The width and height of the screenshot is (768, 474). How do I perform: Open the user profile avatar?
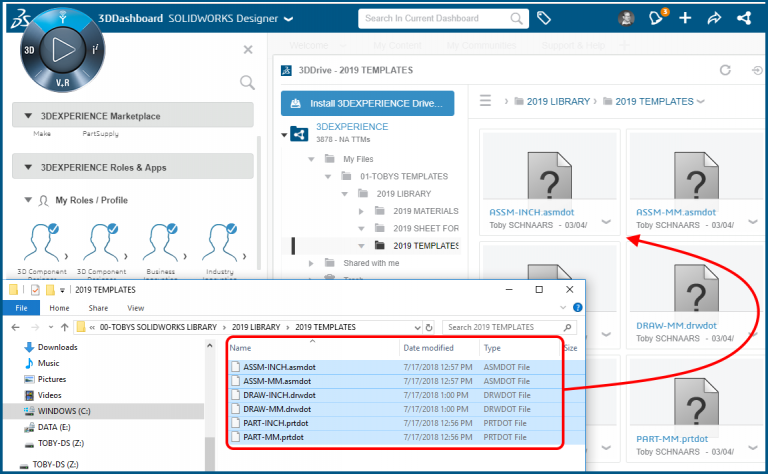pos(626,18)
